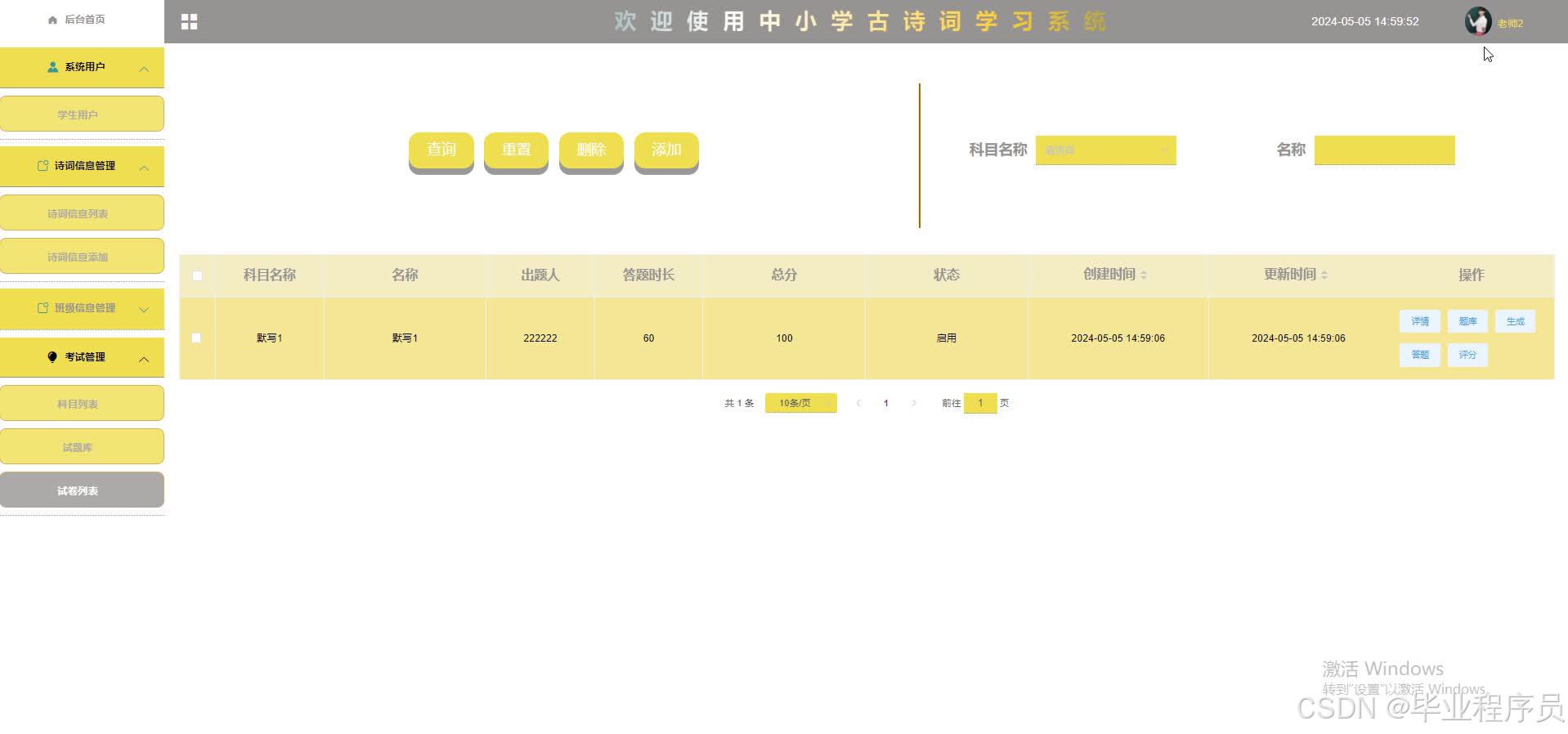1568x734 pixels.
Task: Open 诗词信息添加 menu item
Action: pyautogui.click(x=82, y=256)
